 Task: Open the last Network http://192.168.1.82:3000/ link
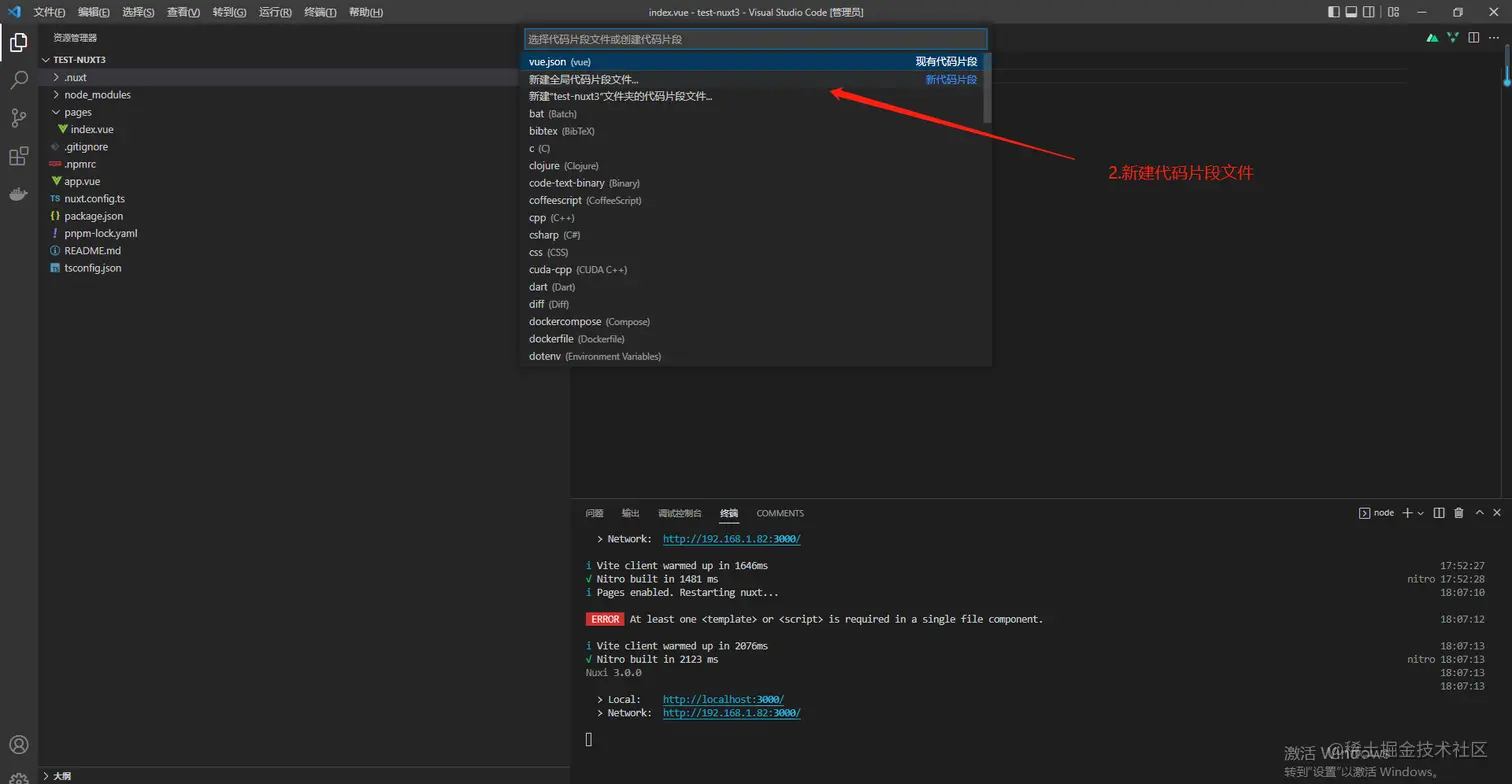(732, 713)
